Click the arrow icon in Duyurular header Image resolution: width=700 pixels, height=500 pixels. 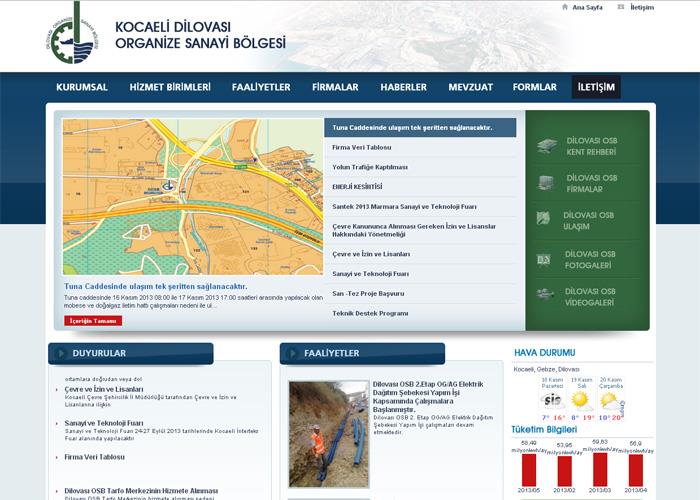tap(60, 353)
